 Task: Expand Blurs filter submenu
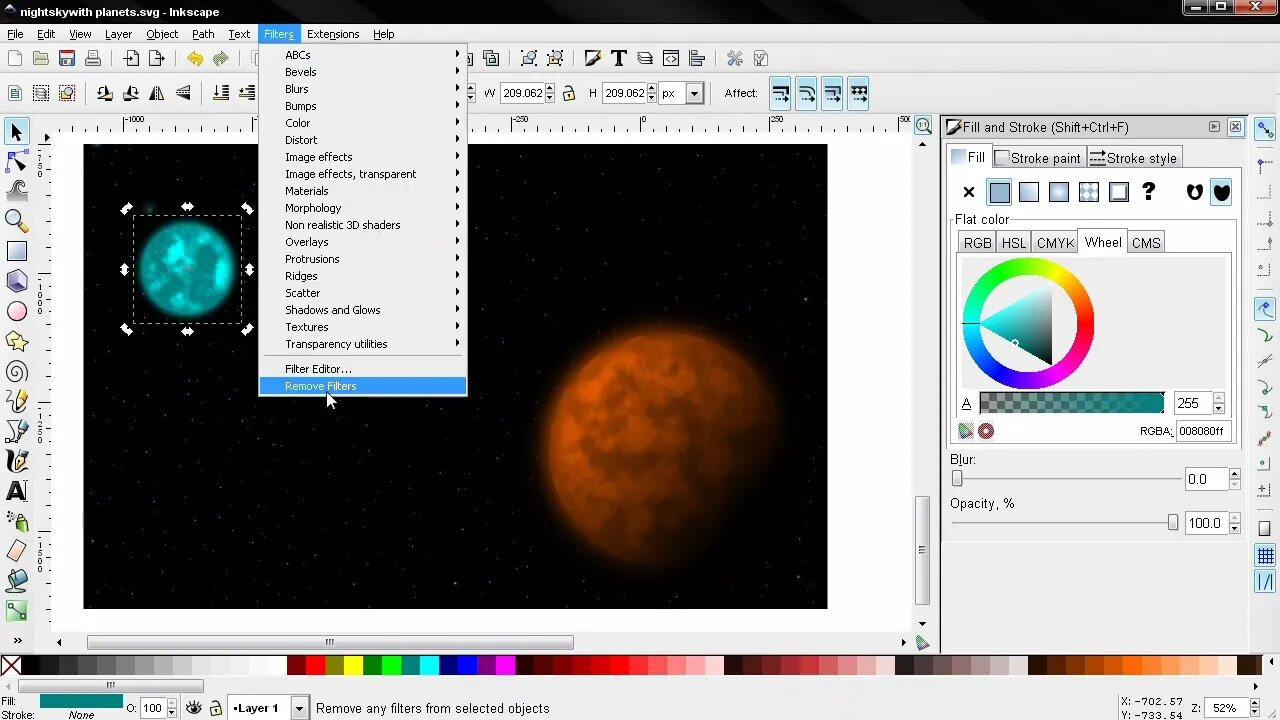pyautogui.click(x=362, y=89)
